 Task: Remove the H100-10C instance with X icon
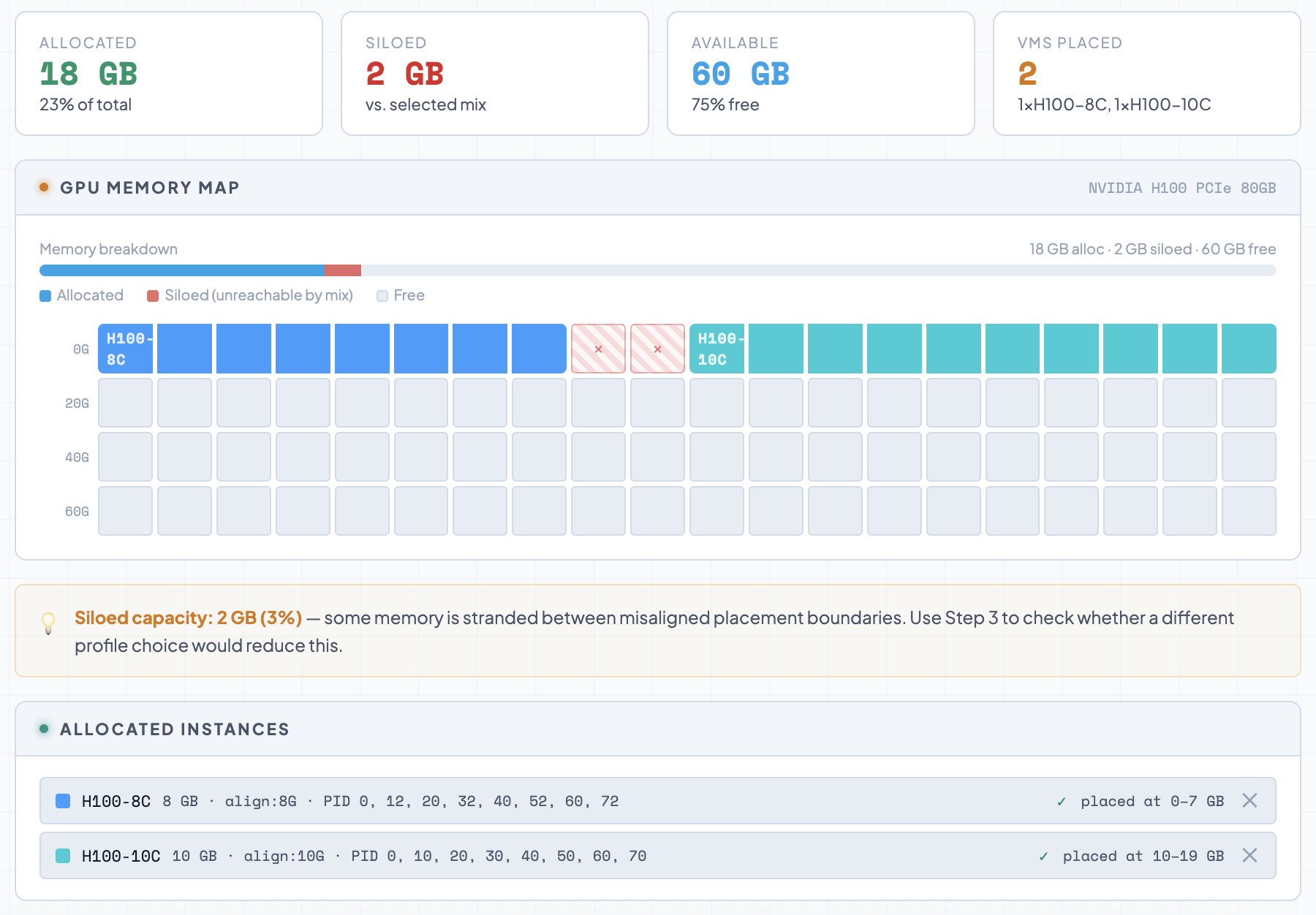coord(1249,856)
